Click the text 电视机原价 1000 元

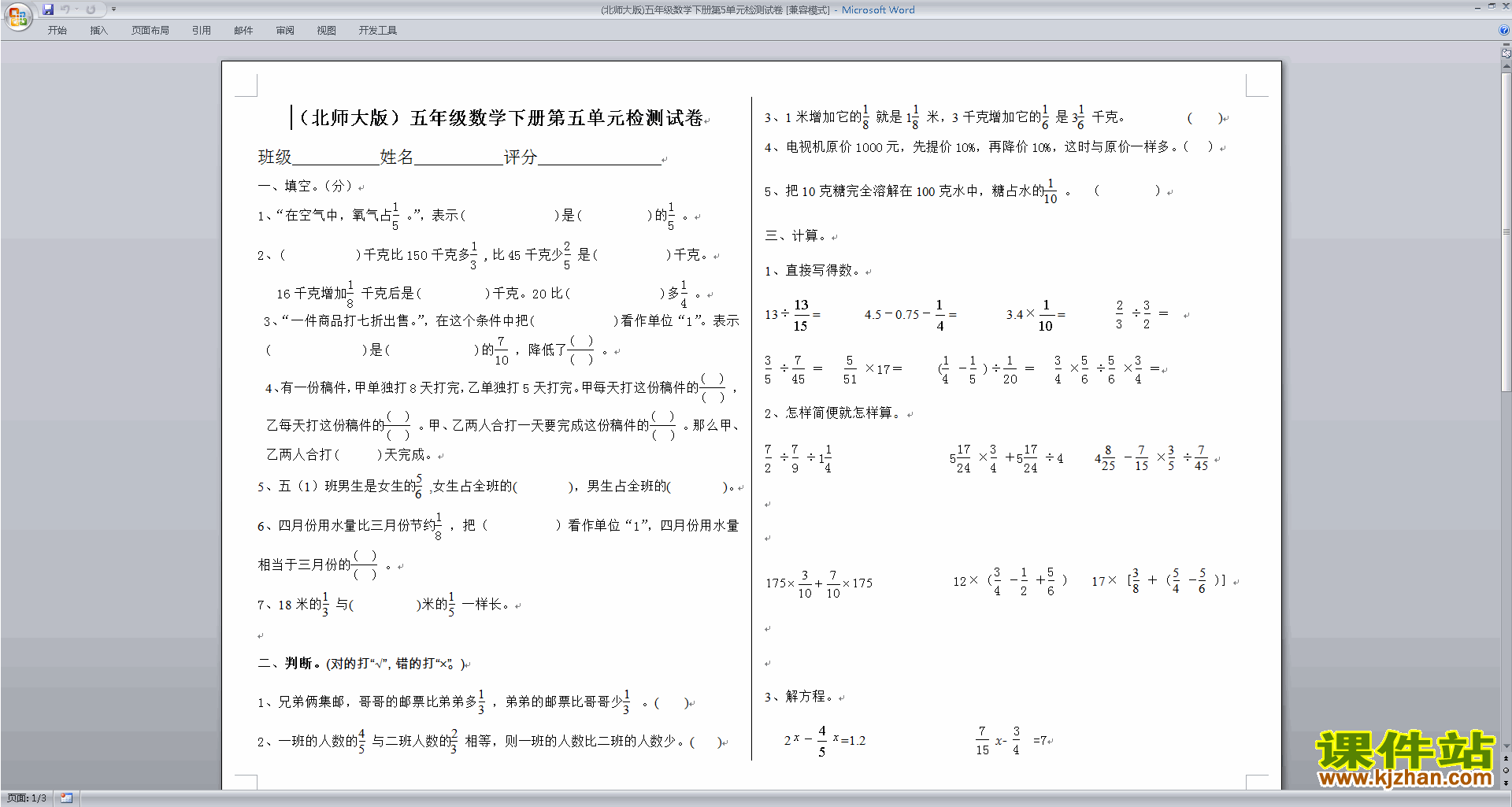(843, 147)
